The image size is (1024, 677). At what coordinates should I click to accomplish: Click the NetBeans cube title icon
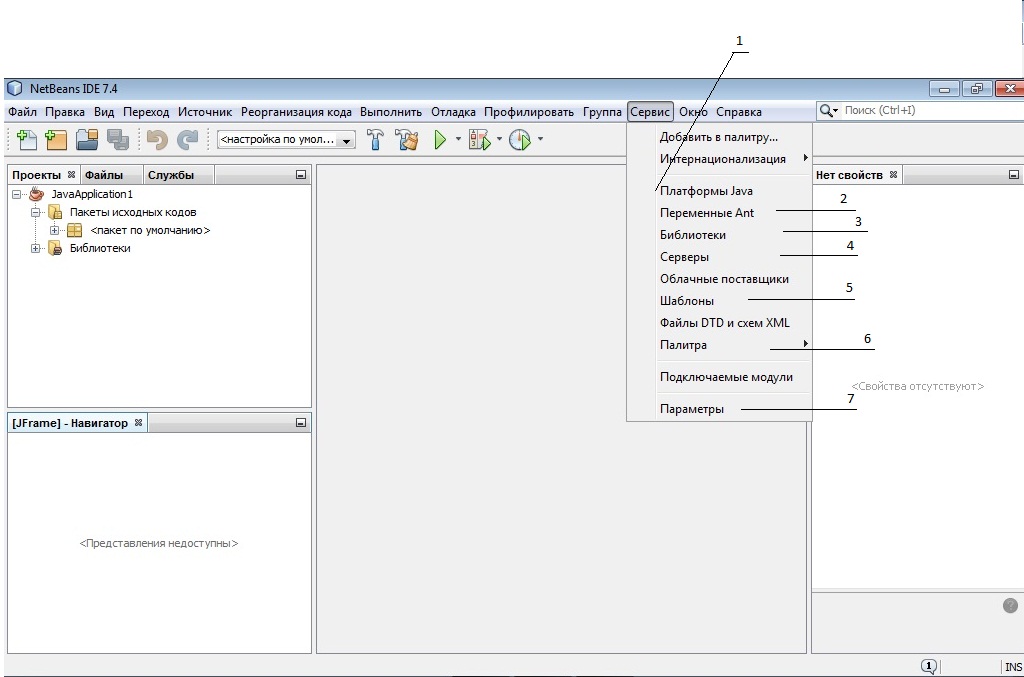[x=15, y=89]
